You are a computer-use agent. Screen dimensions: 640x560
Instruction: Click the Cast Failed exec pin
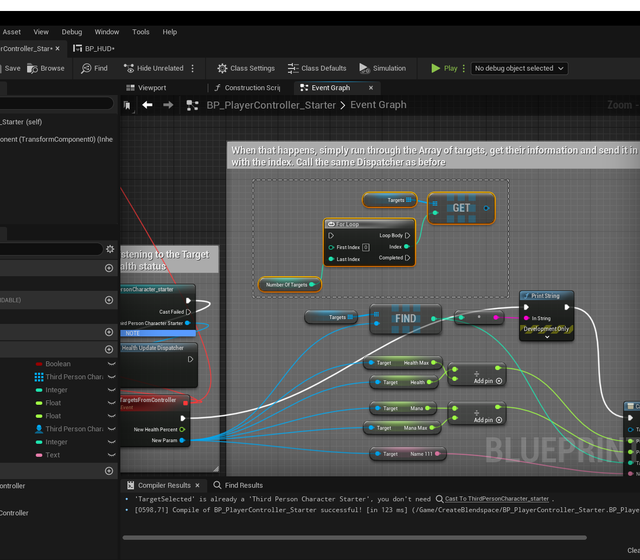click(189, 312)
